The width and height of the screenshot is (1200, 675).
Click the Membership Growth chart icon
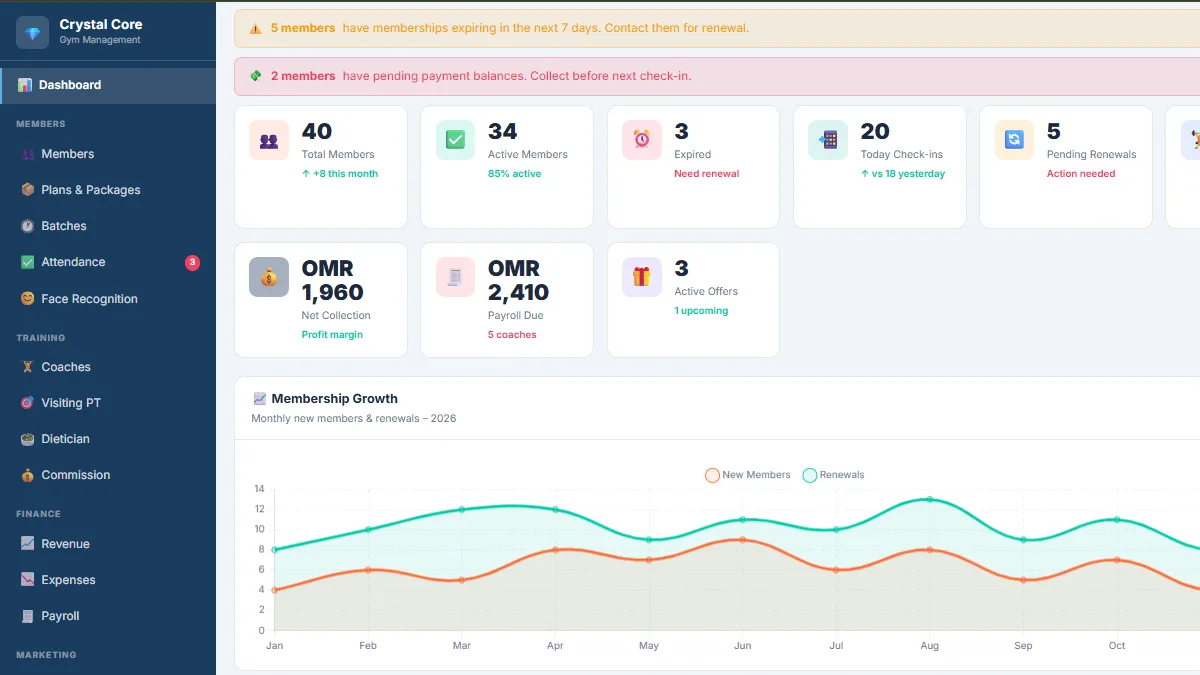pyautogui.click(x=260, y=399)
